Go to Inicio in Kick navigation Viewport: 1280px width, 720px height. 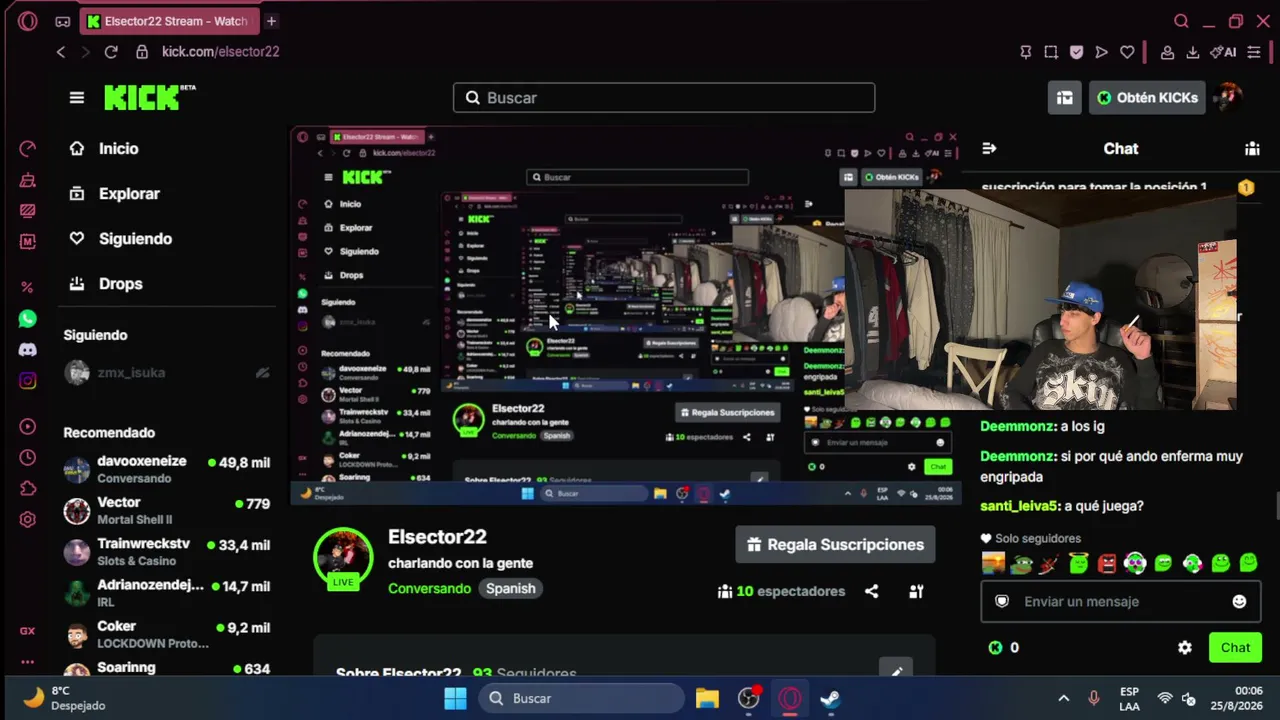click(118, 149)
